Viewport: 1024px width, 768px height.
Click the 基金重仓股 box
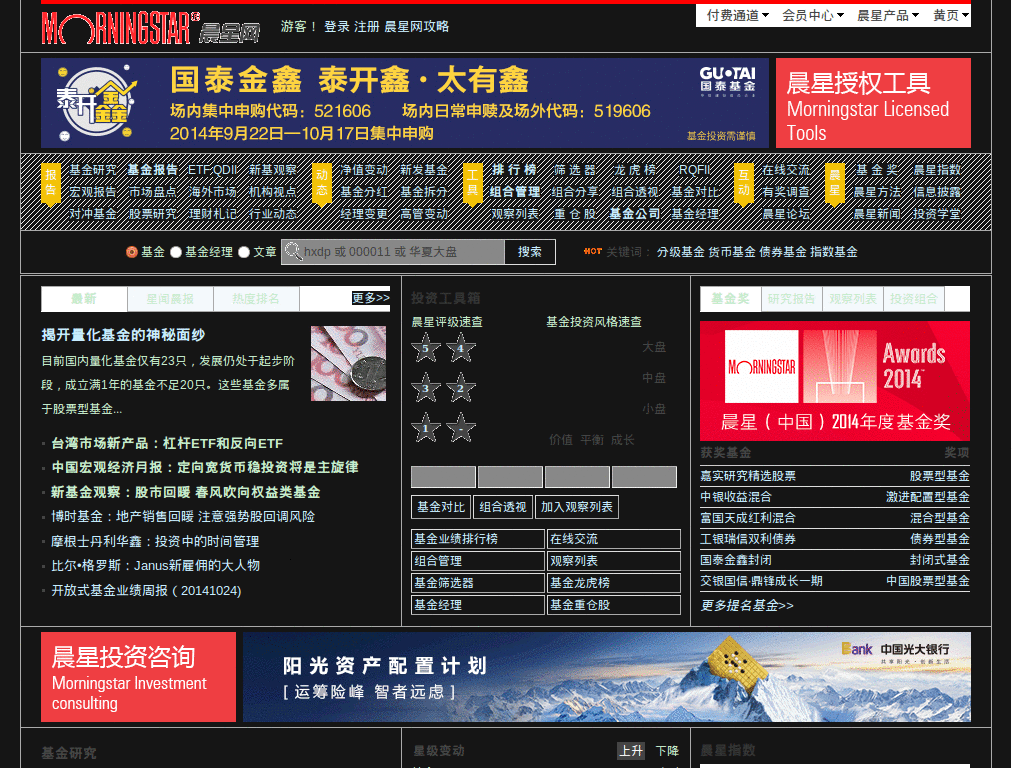[613, 605]
